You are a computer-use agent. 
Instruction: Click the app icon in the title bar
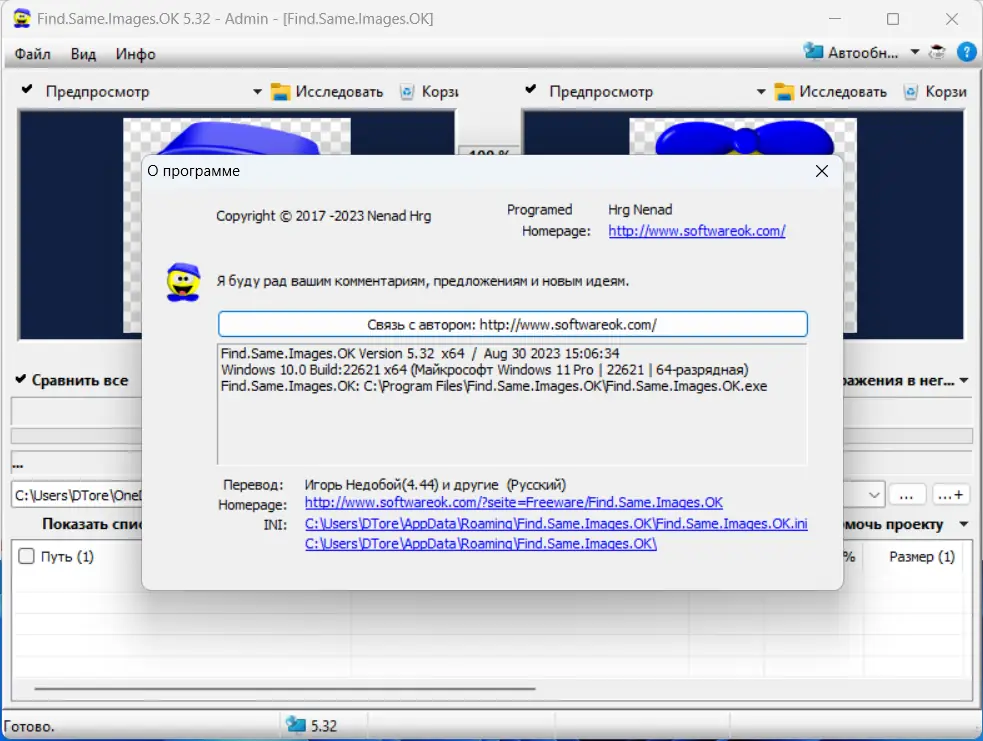[x=22, y=18]
